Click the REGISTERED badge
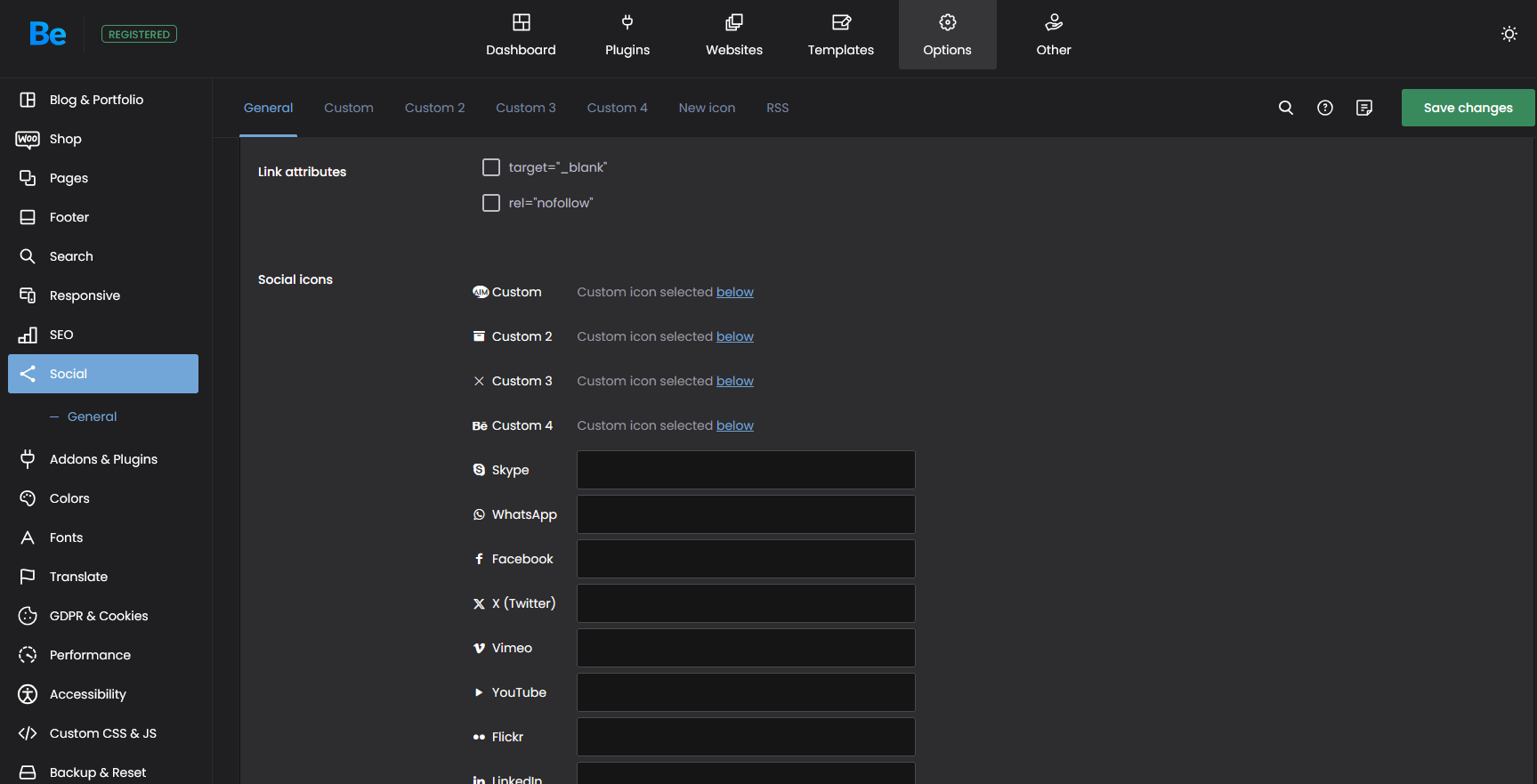 [x=139, y=34]
